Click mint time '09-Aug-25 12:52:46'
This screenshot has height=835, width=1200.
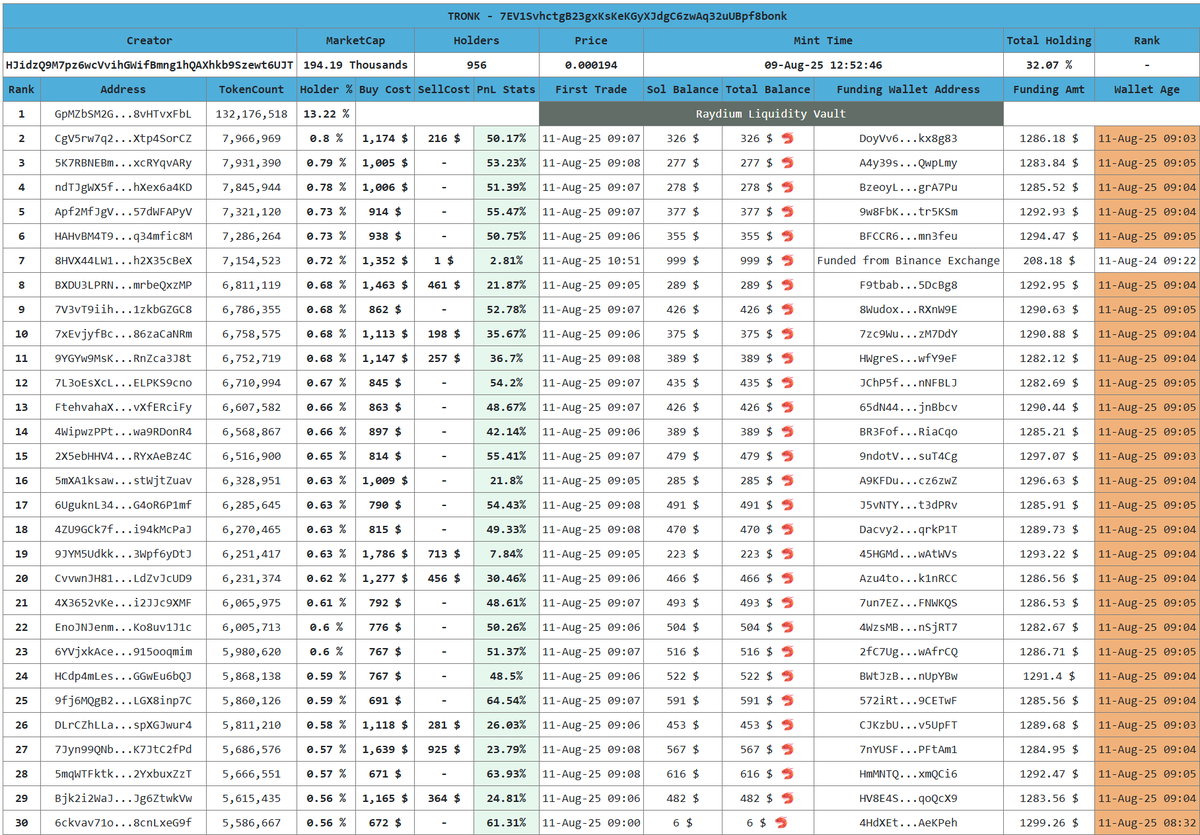coord(823,65)
